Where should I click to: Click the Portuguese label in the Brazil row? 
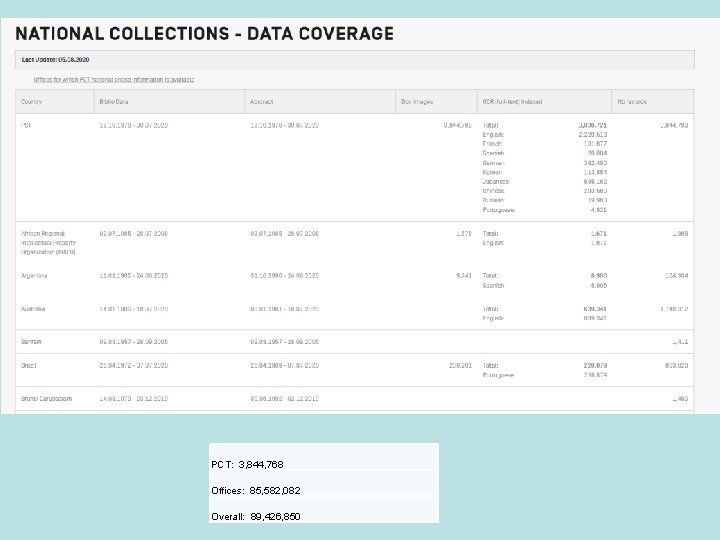tap(498, 375)
